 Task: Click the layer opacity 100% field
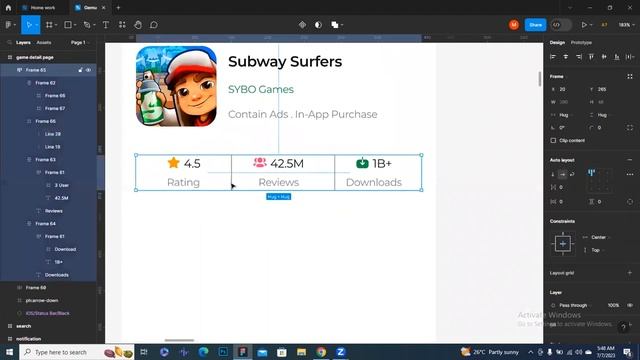(613, 305)
